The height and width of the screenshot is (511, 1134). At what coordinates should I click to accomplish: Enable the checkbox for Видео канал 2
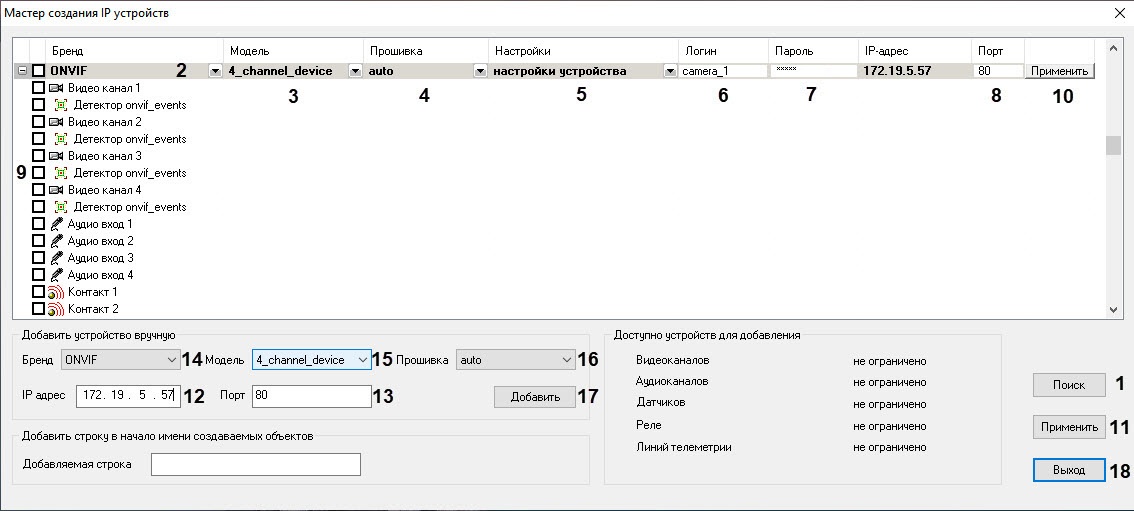click(x=38, y=122)
